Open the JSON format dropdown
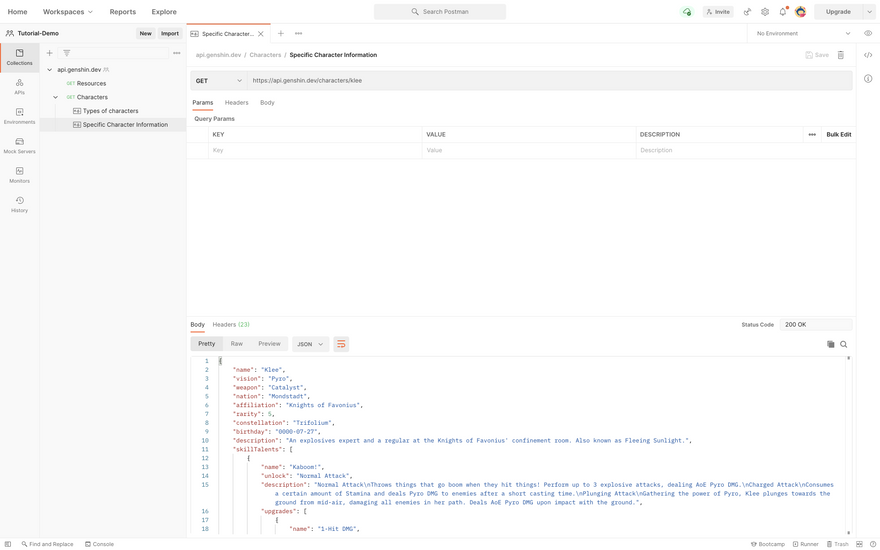The width and height of the screenshot is (880, 550). point(310,344)
